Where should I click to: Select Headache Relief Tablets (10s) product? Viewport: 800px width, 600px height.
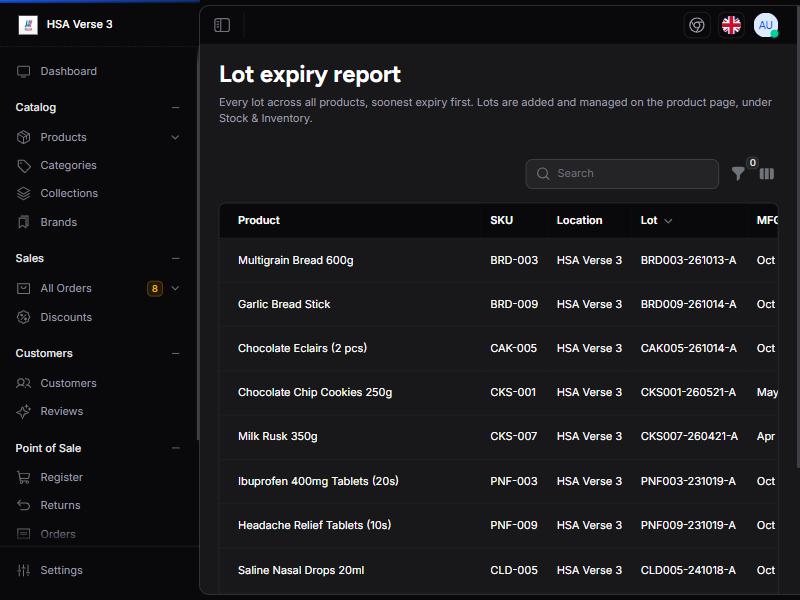[314, 525]
